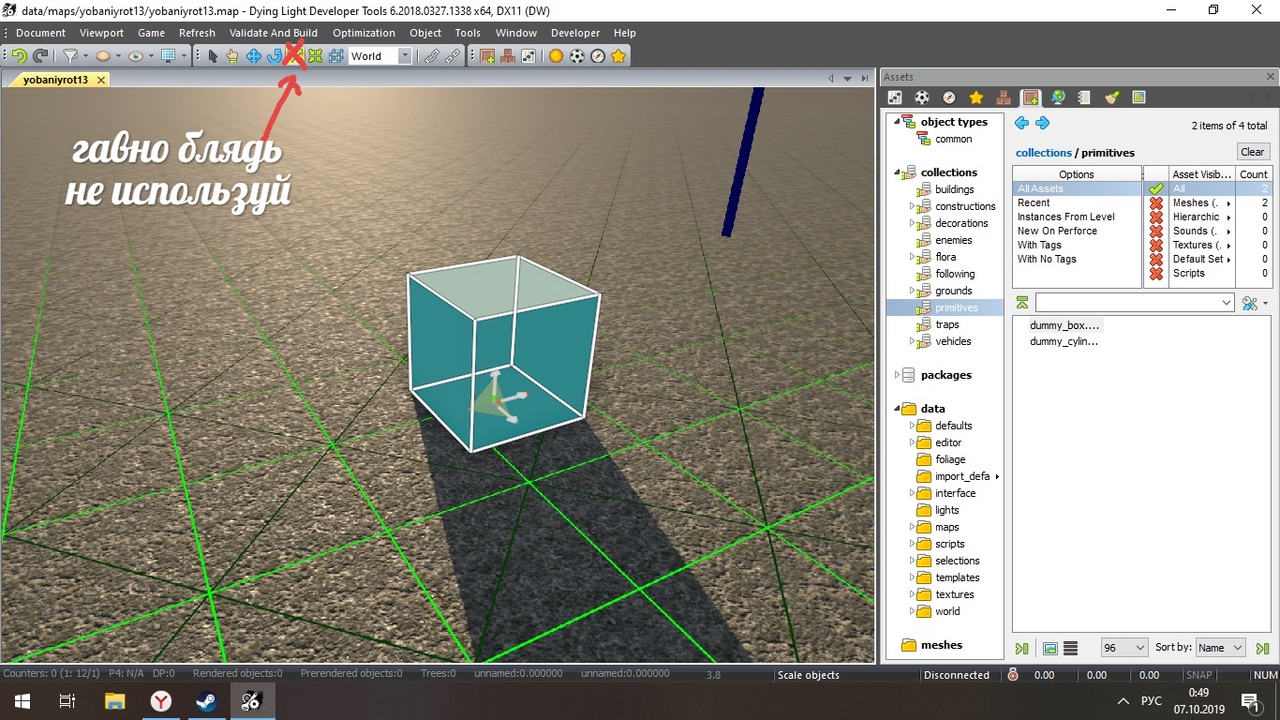Click the second chain unlink icon
The width and height of the screenshot is (1280, 720).
coord(453,57)
